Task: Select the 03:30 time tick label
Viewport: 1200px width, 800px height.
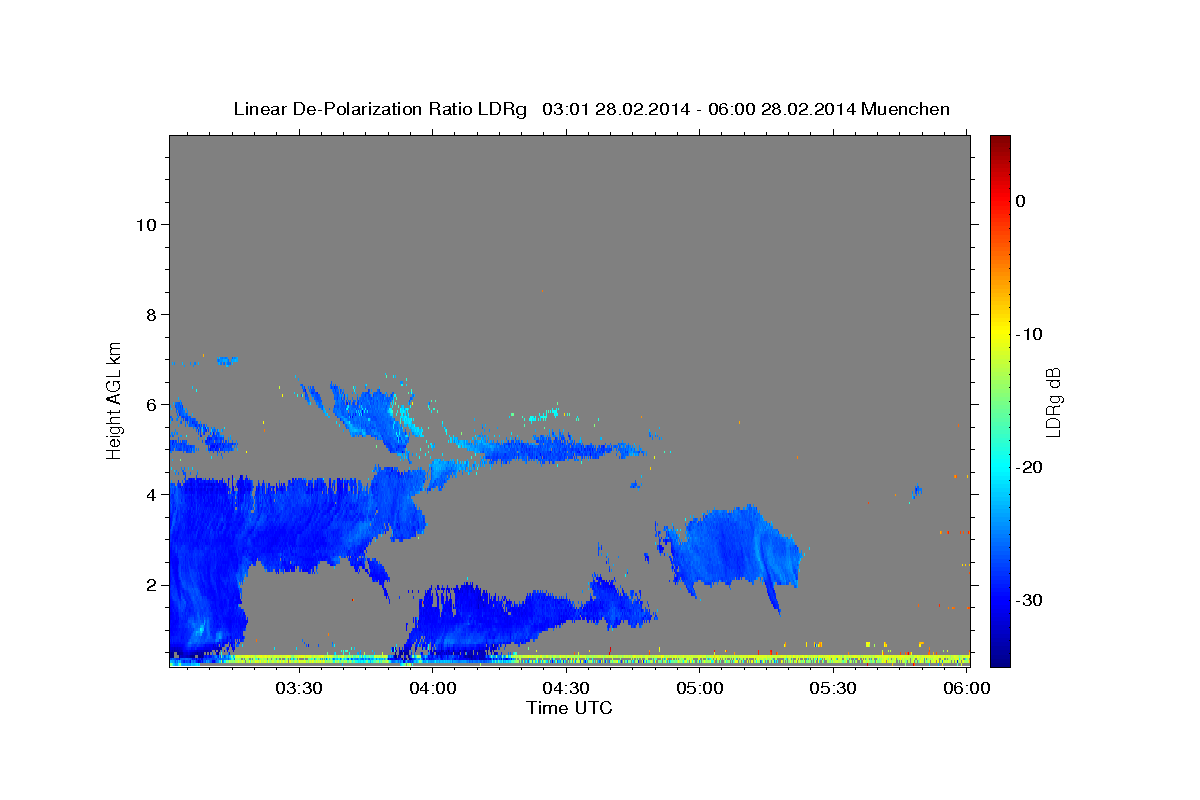Action: point(299,688)
